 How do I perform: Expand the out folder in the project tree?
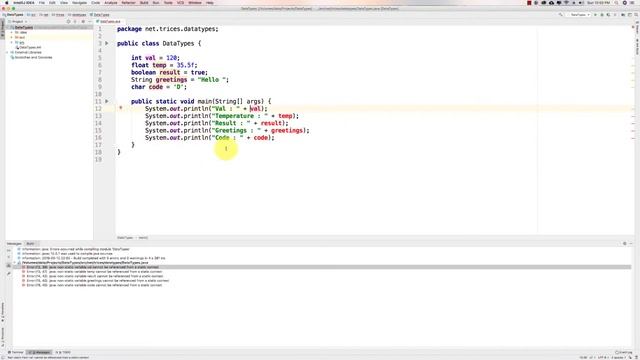click(x=11, y=37)
